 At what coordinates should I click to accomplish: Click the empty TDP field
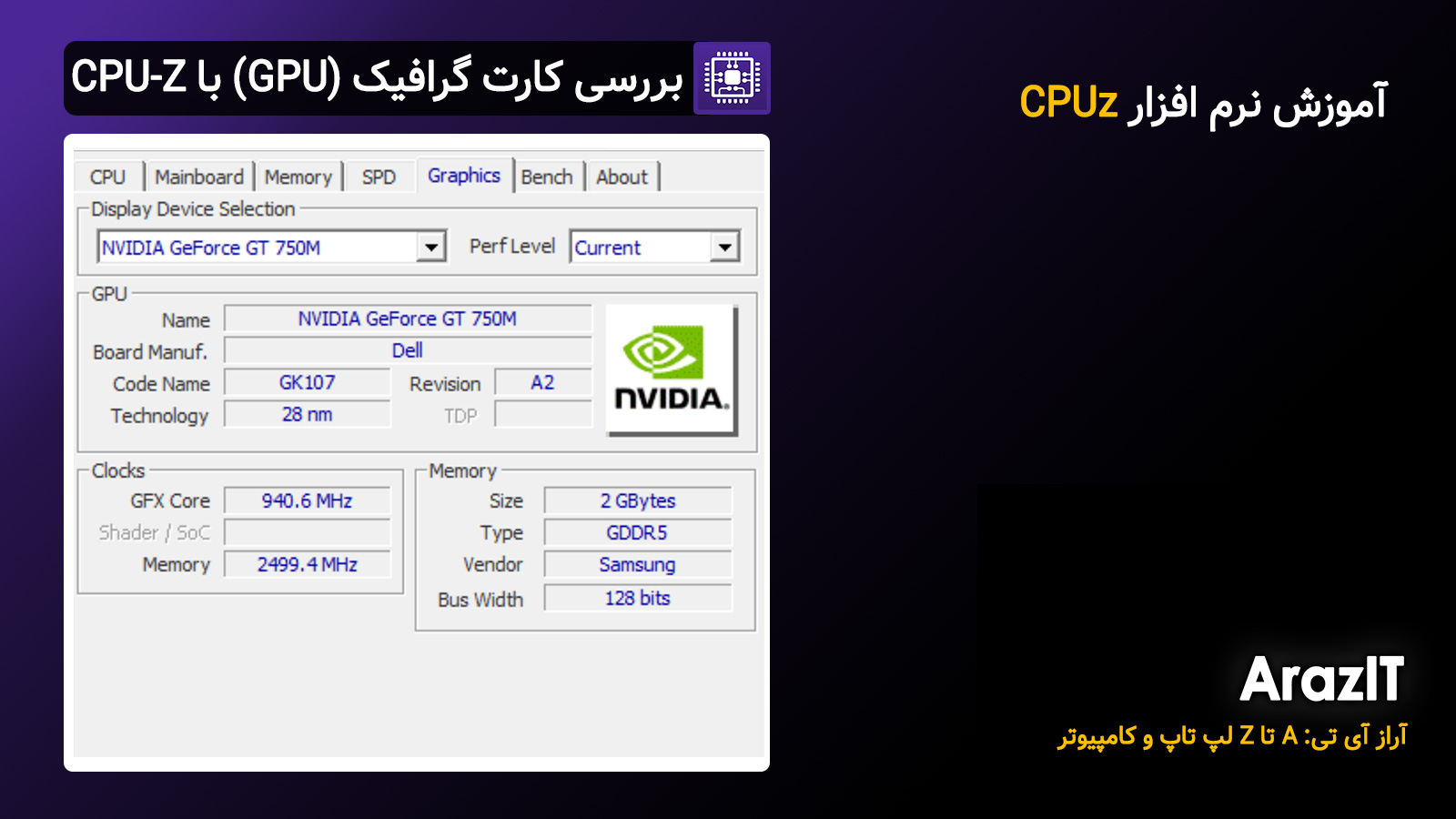click(x=543, y=414)
